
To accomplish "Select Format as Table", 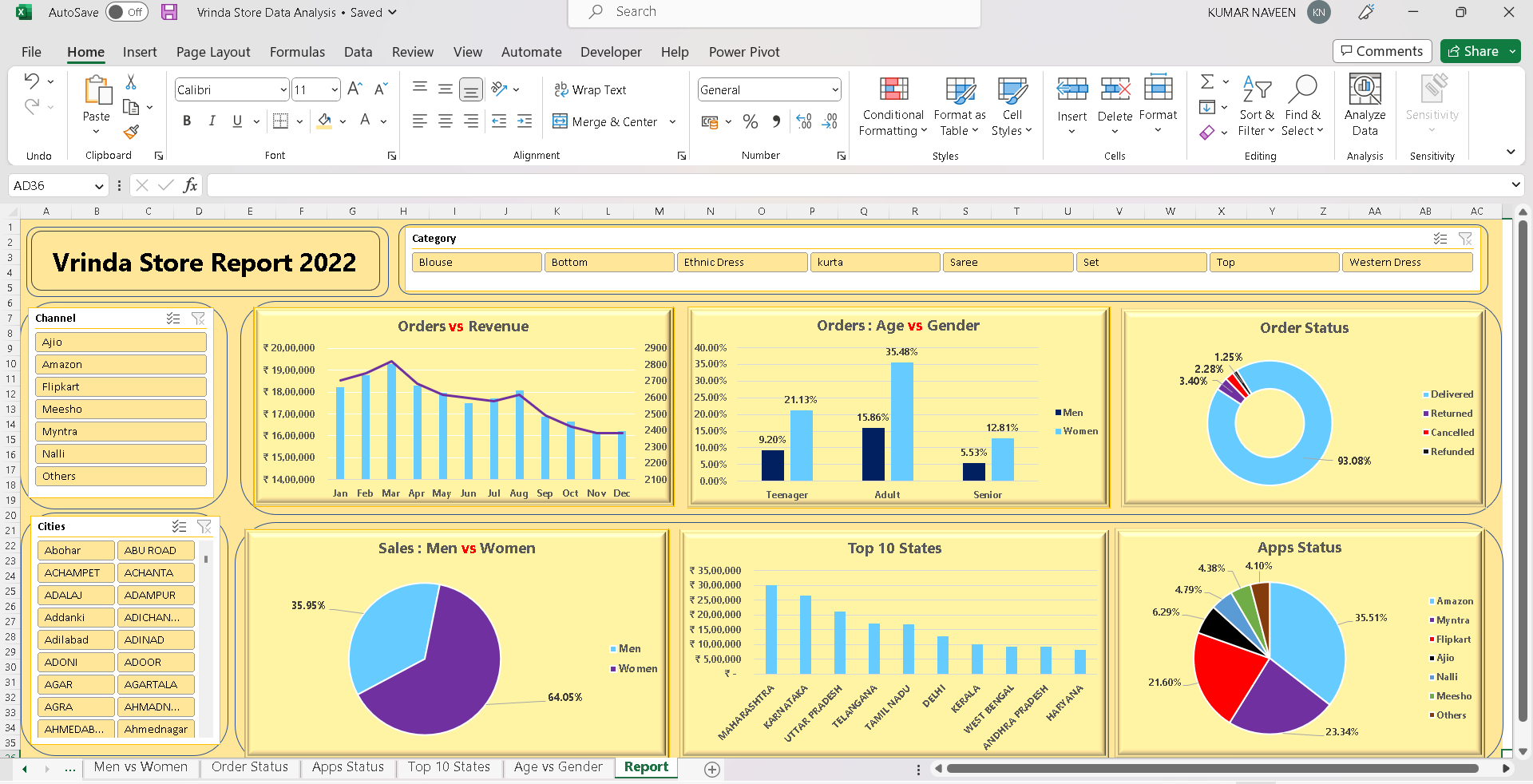I will coord(959,106).
